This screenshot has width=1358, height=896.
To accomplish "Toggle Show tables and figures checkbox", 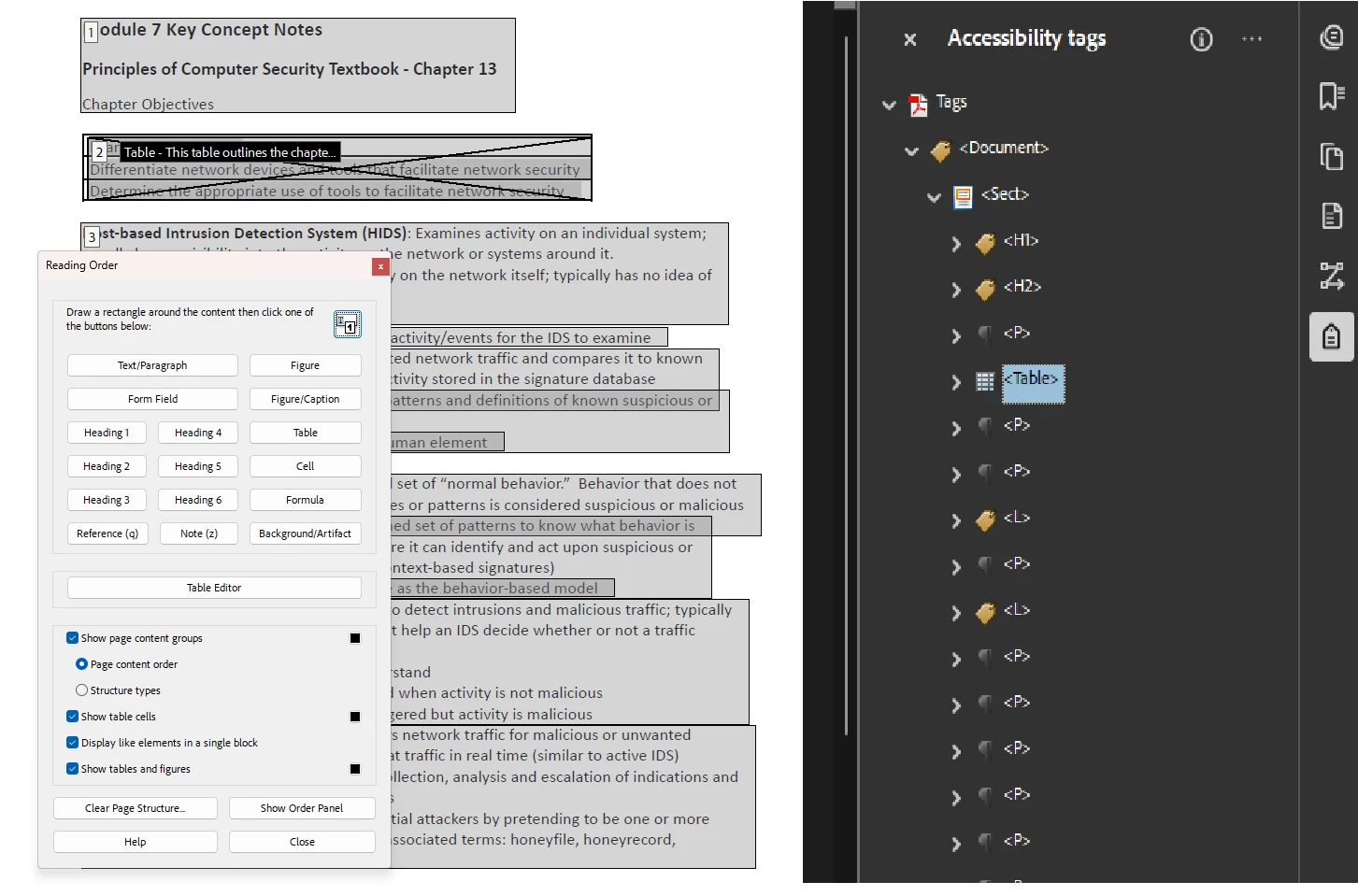I will (x=72, y=769).
